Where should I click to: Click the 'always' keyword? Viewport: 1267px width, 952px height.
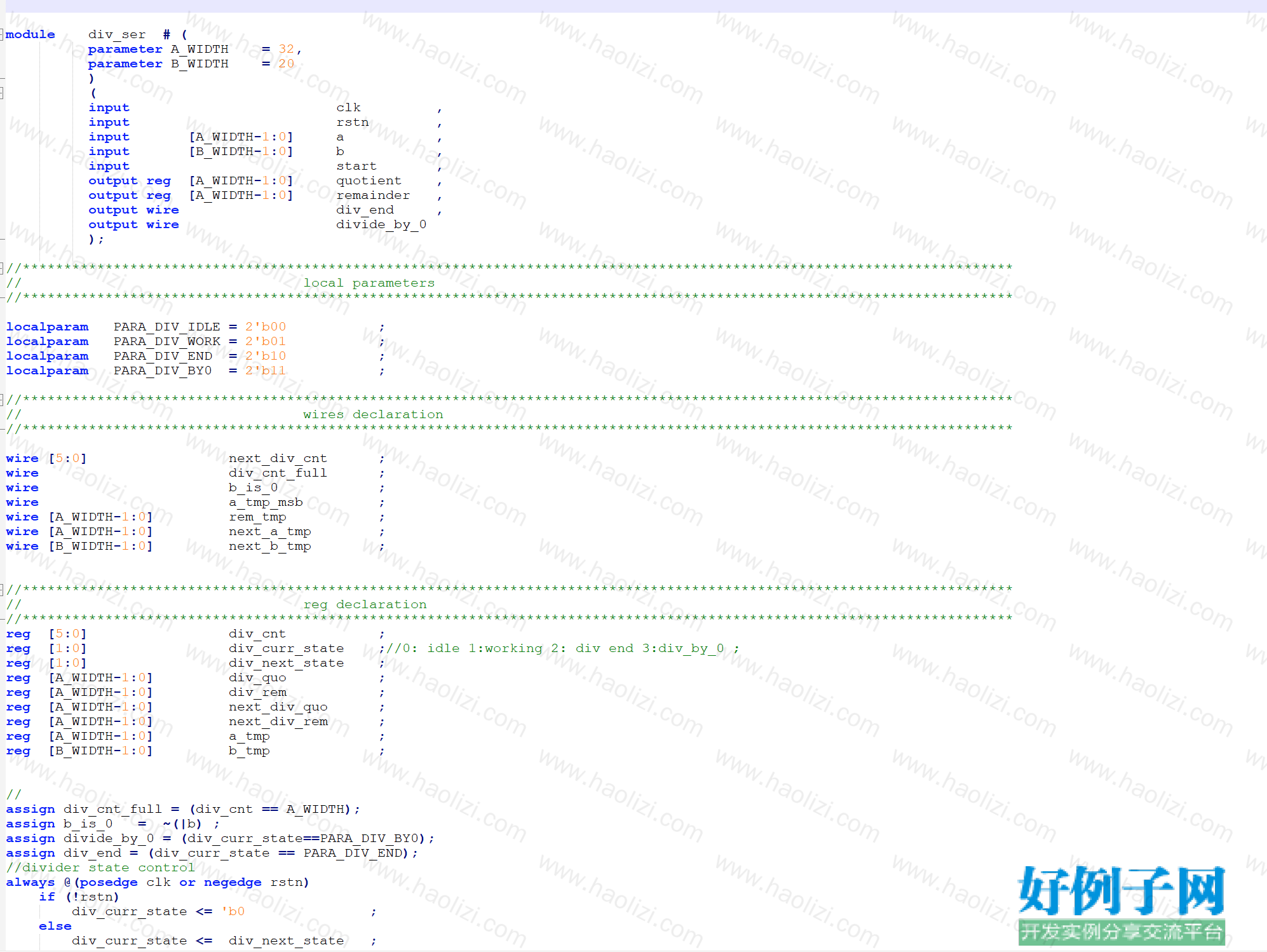coord(30,882)
